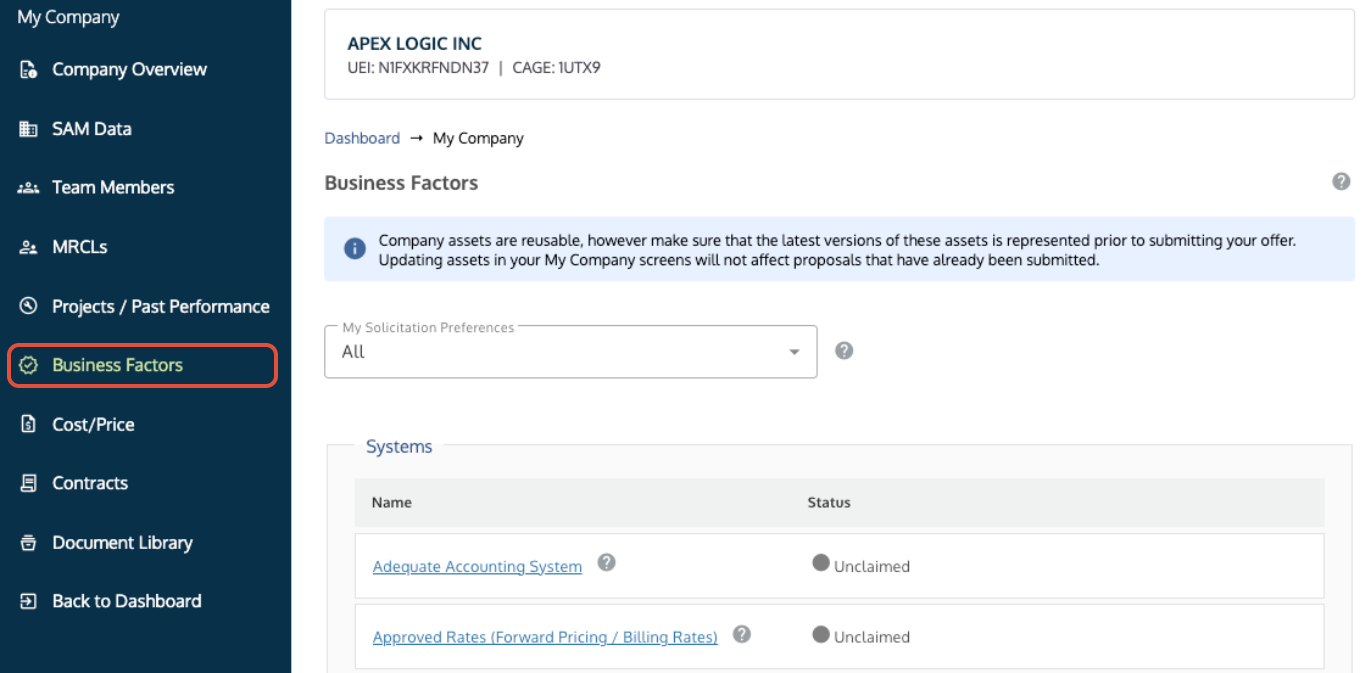Click the My Company sidebar heading
Screen dimensions: 1371x673
click(68, 17)
